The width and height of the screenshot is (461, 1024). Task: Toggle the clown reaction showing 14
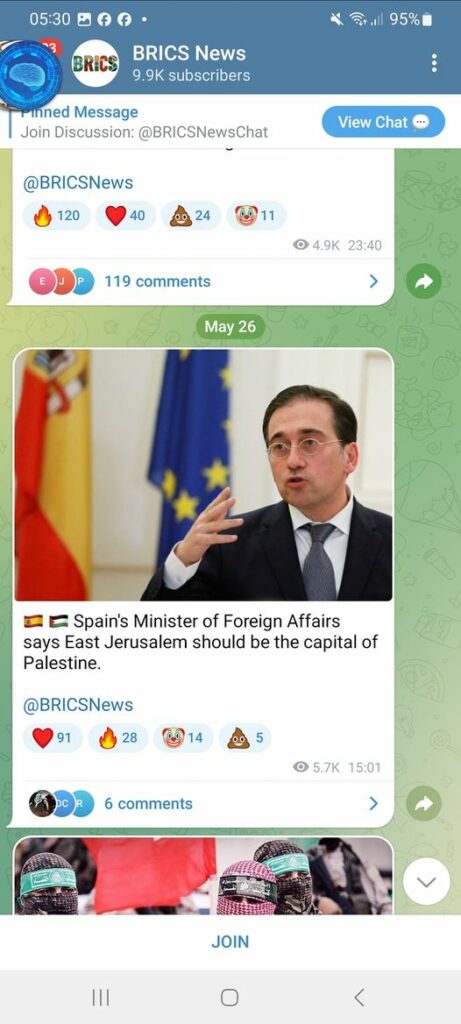182,738
